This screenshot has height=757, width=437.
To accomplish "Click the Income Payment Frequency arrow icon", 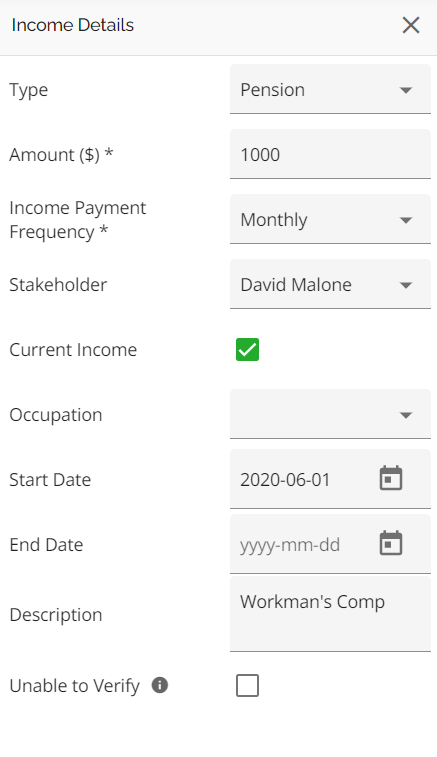I will click(x=406, y=220).
